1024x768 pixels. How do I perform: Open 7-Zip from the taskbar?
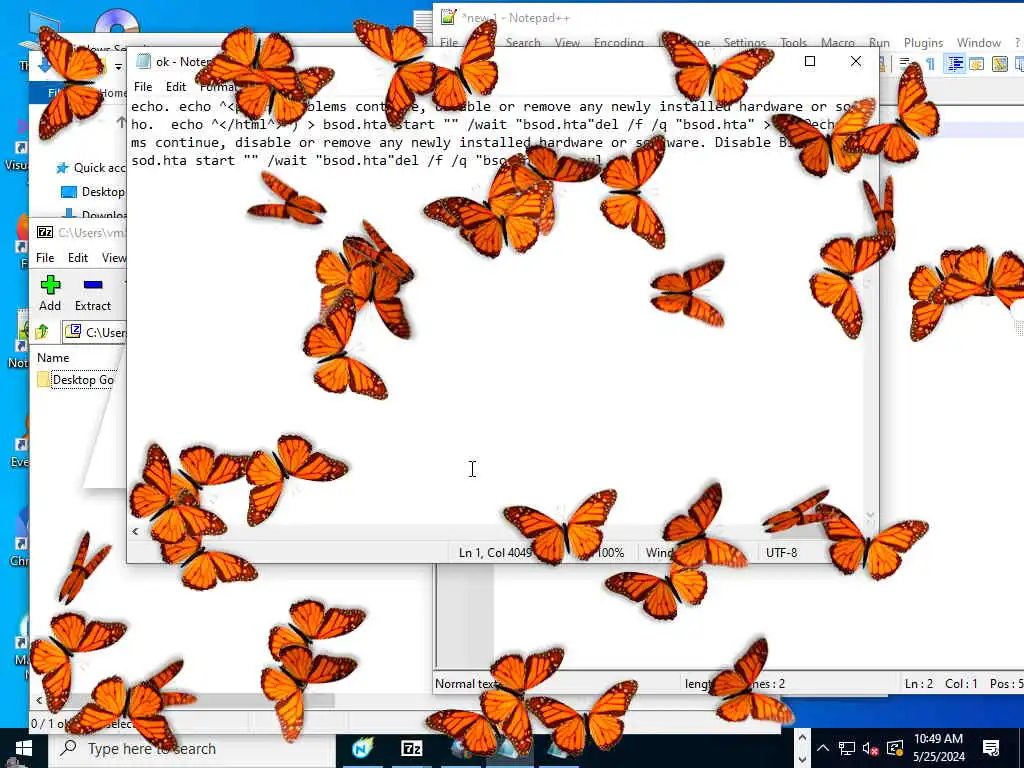click(411, 748)
